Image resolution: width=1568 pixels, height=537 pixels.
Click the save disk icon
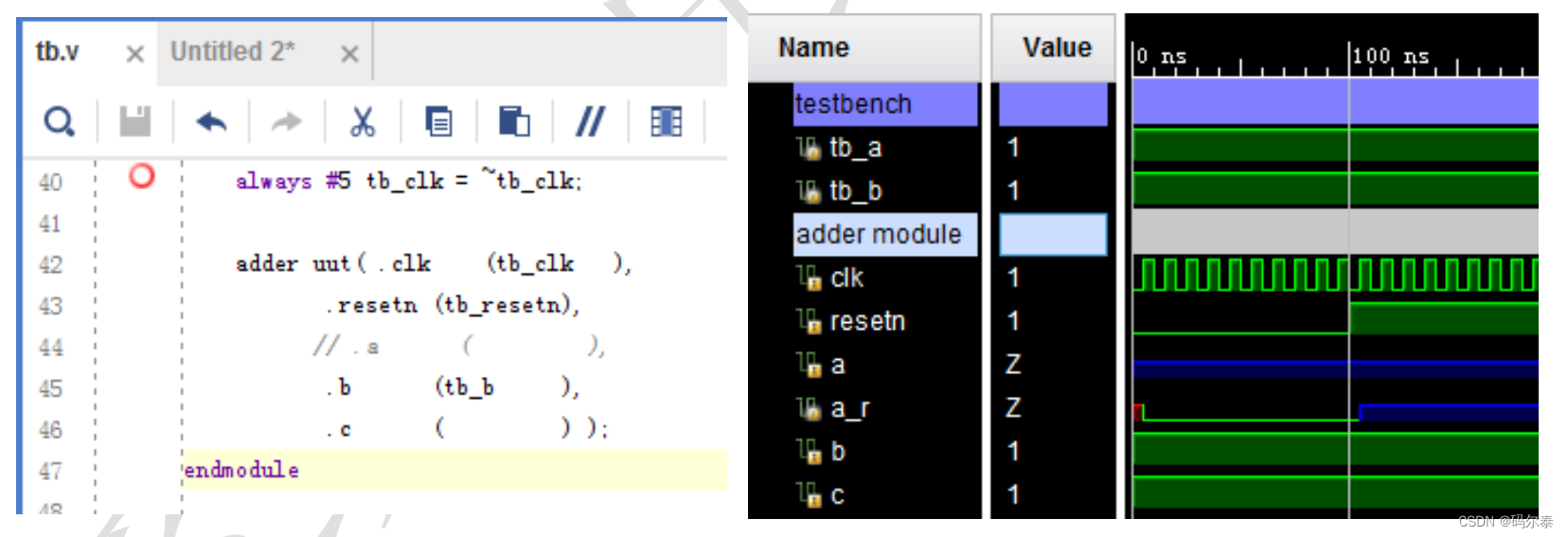[135, 121]
